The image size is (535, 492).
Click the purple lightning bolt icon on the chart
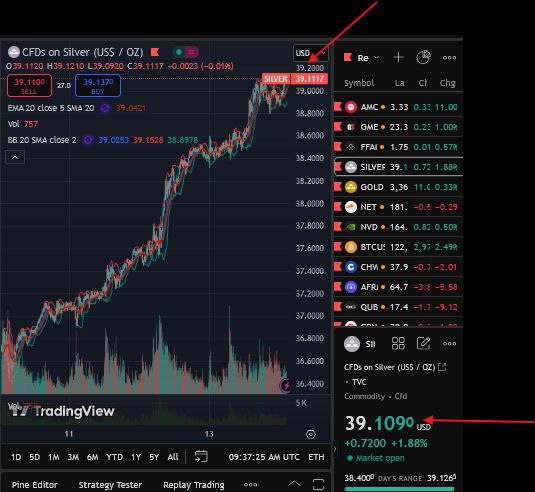(x=285, y=386)
